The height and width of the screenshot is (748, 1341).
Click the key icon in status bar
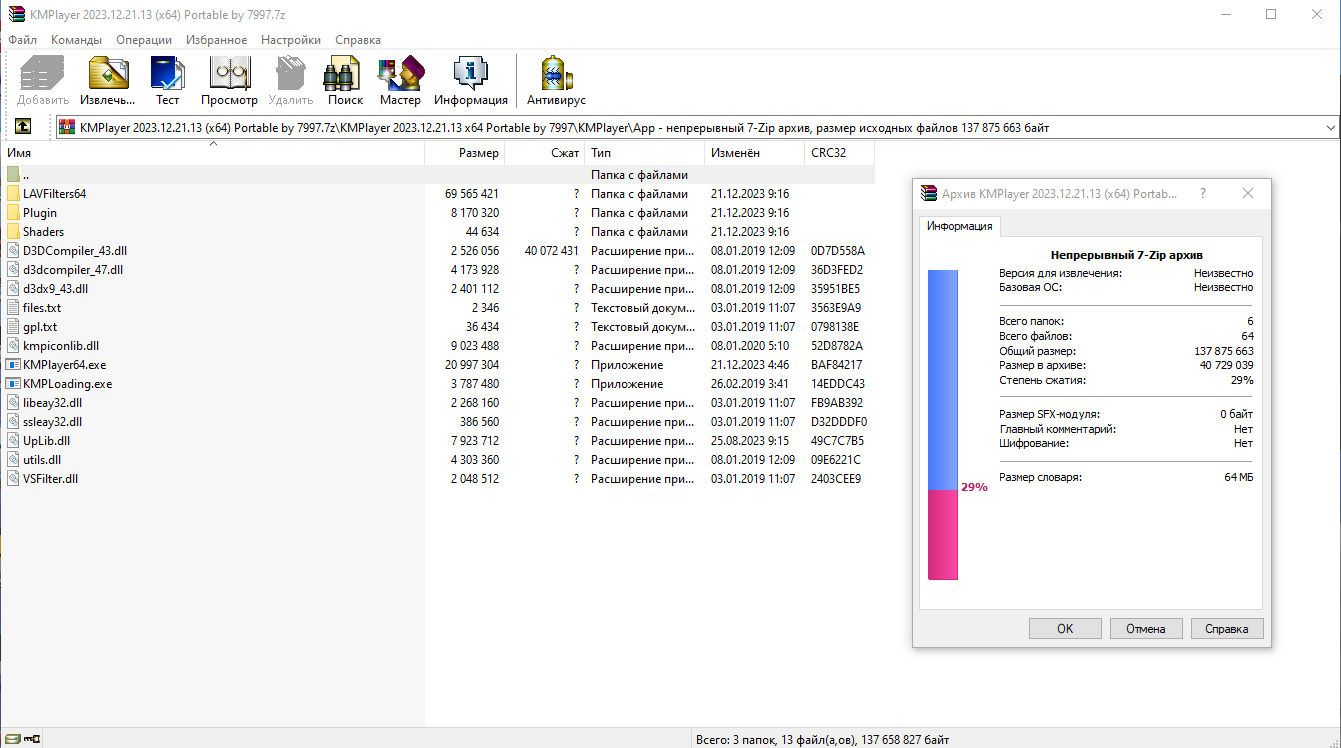tap(32, 739)
